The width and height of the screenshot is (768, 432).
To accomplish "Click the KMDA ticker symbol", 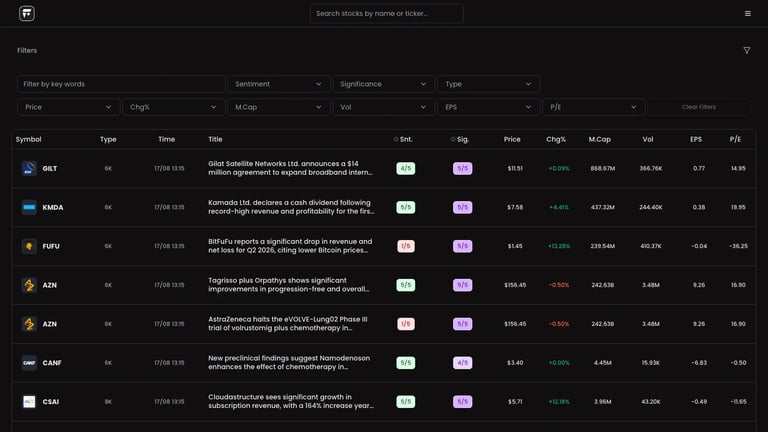I will [x=53, y=207].
